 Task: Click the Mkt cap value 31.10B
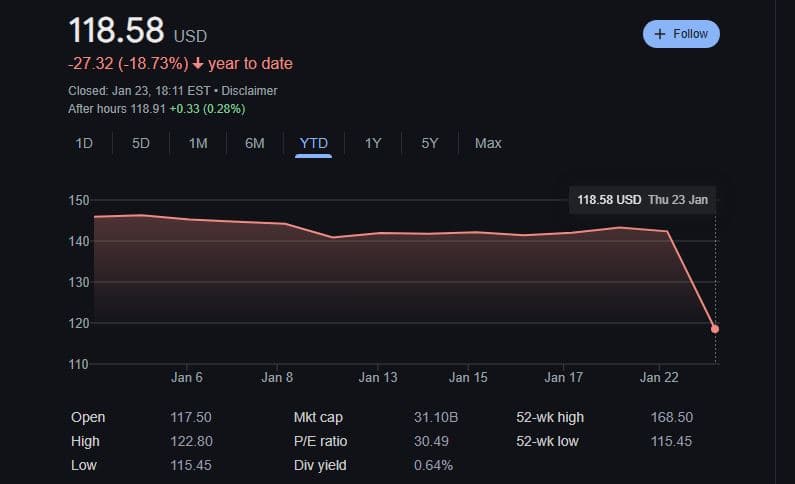434,417
